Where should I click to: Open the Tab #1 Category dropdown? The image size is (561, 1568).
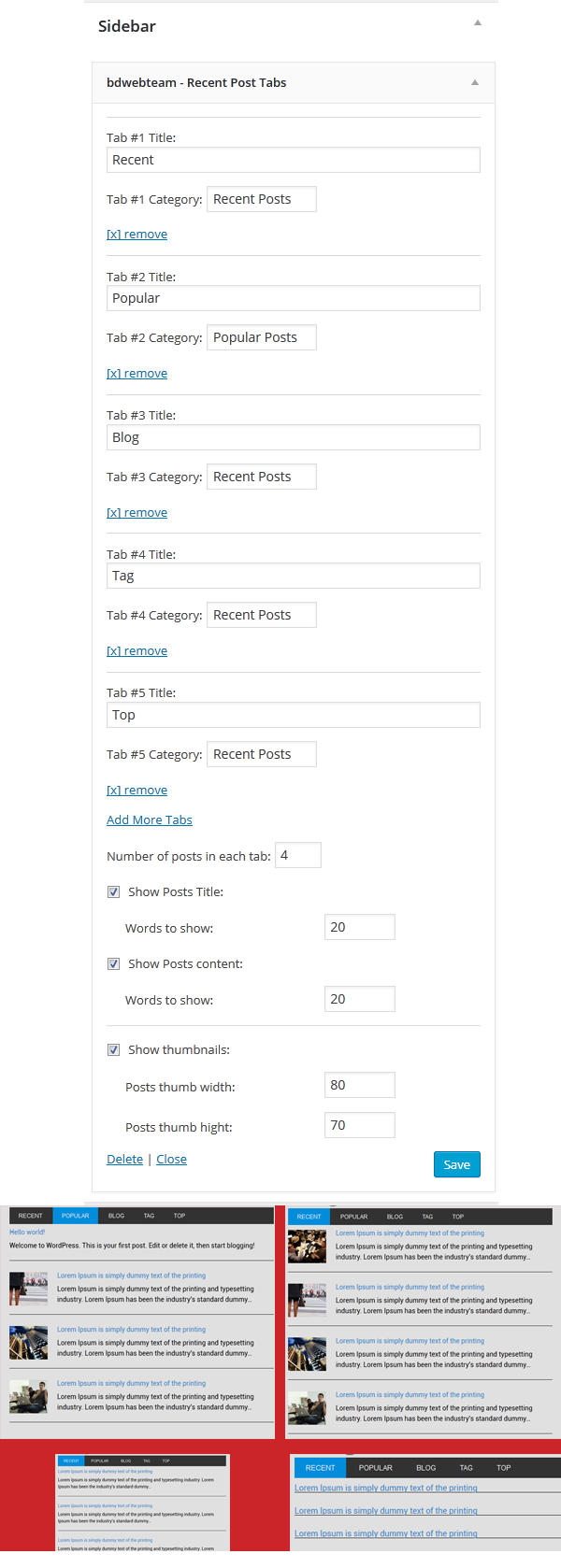click(261, 199)
